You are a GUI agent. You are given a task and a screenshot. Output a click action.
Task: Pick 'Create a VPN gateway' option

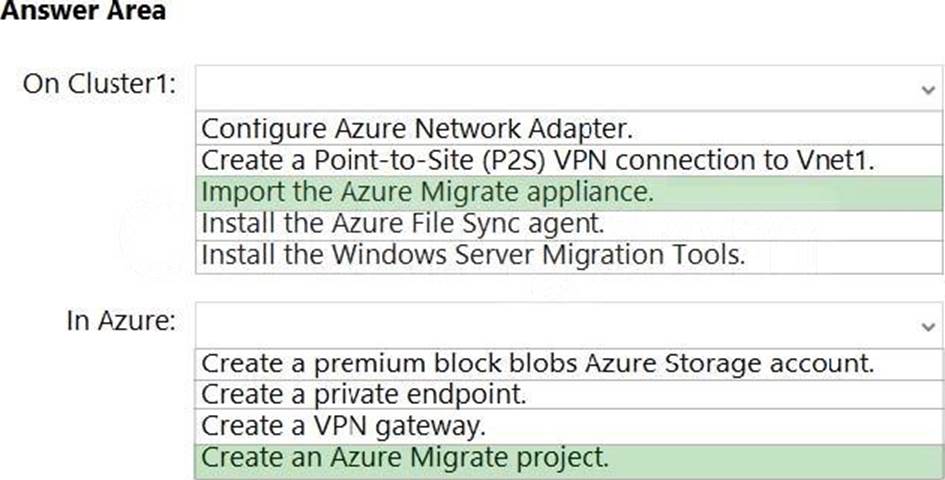coord(344,426)
